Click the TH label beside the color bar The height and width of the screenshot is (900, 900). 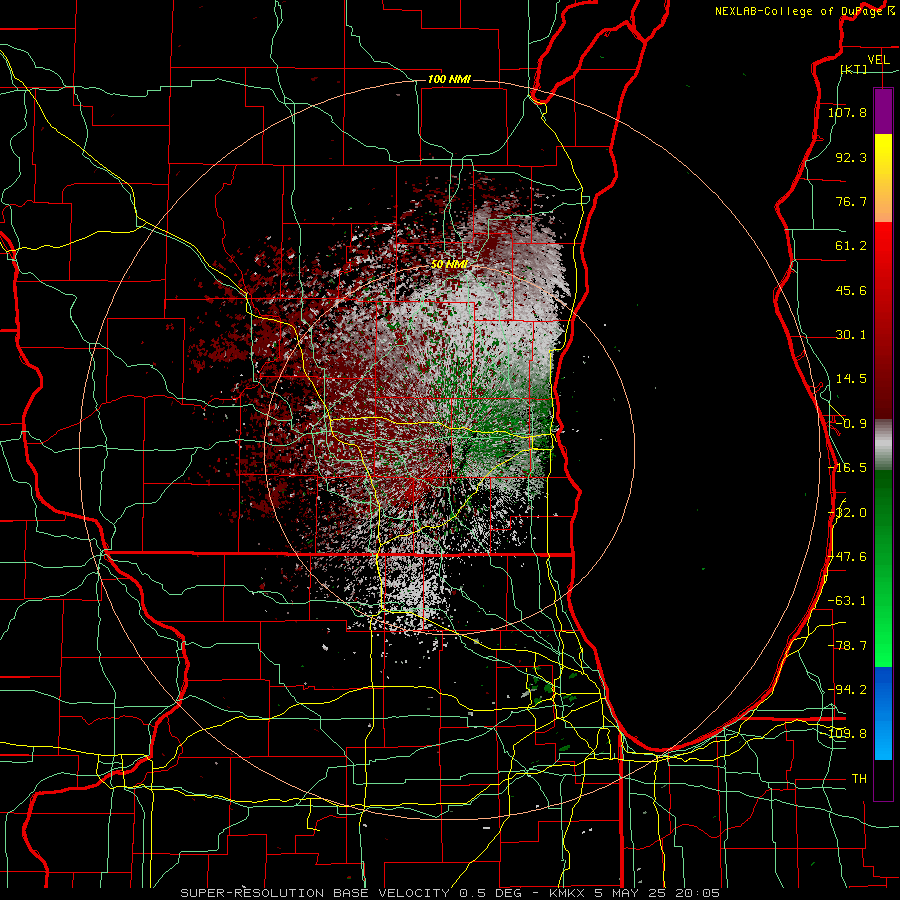(859, 778)
